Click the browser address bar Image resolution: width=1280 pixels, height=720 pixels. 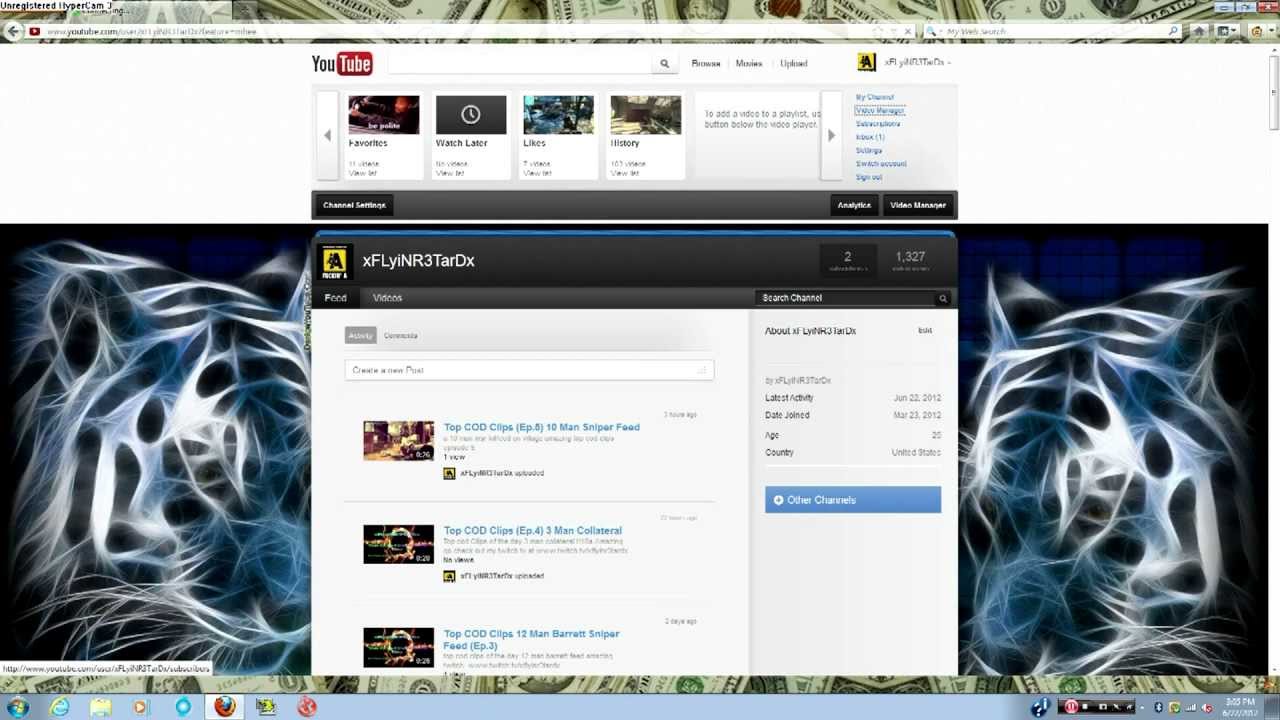tap(450, 31)
